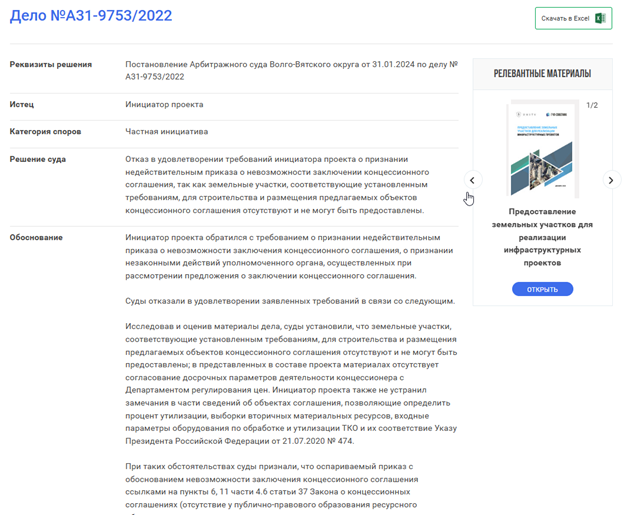Screen dimensions: 624x515
Task: Click the 'Частная инициатива' category value
Action: 166,131
